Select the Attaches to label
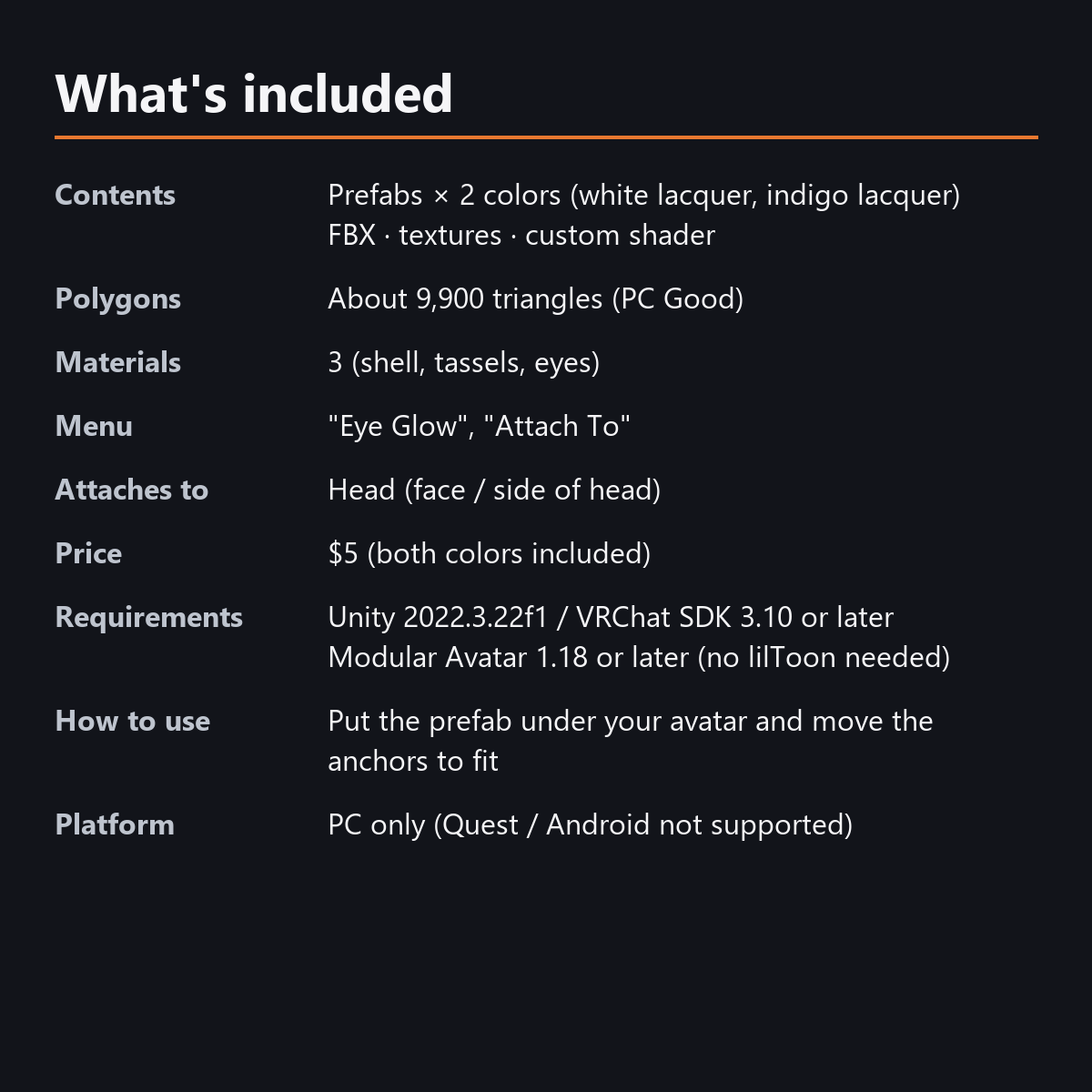The height and width of the screenshot is (1092, 1092). (x=132, y=490)
